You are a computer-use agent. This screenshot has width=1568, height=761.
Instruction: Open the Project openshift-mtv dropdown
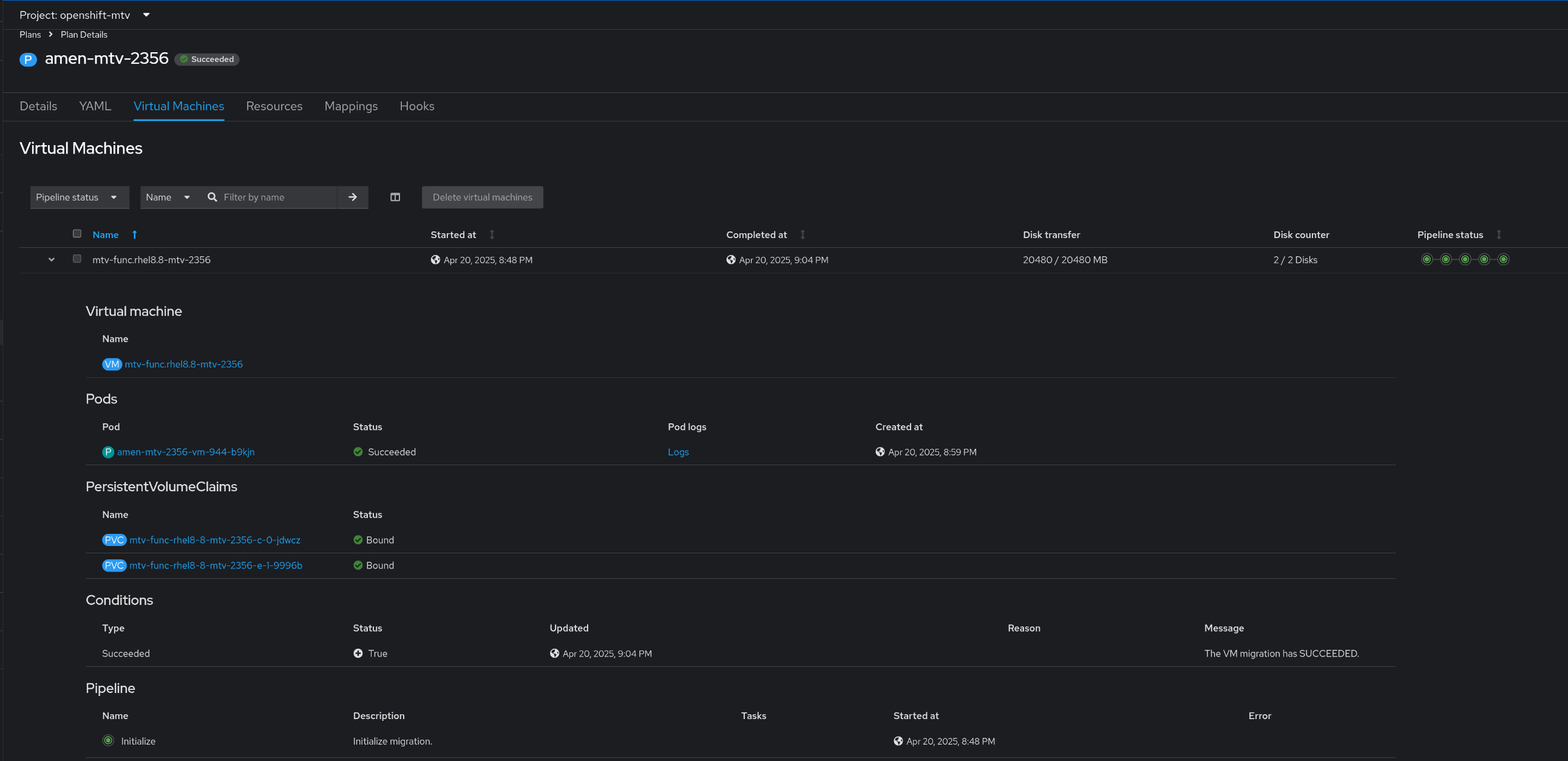point(84,15)
